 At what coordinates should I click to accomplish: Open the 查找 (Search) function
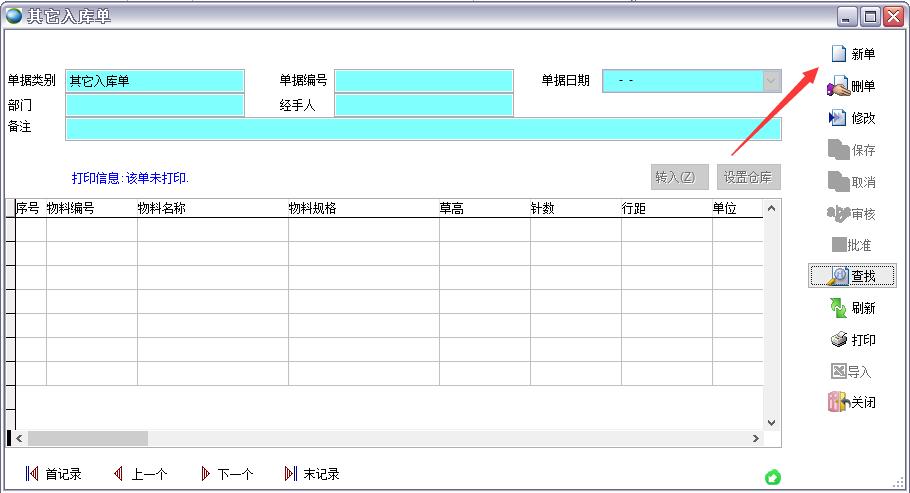pos(851,276)
